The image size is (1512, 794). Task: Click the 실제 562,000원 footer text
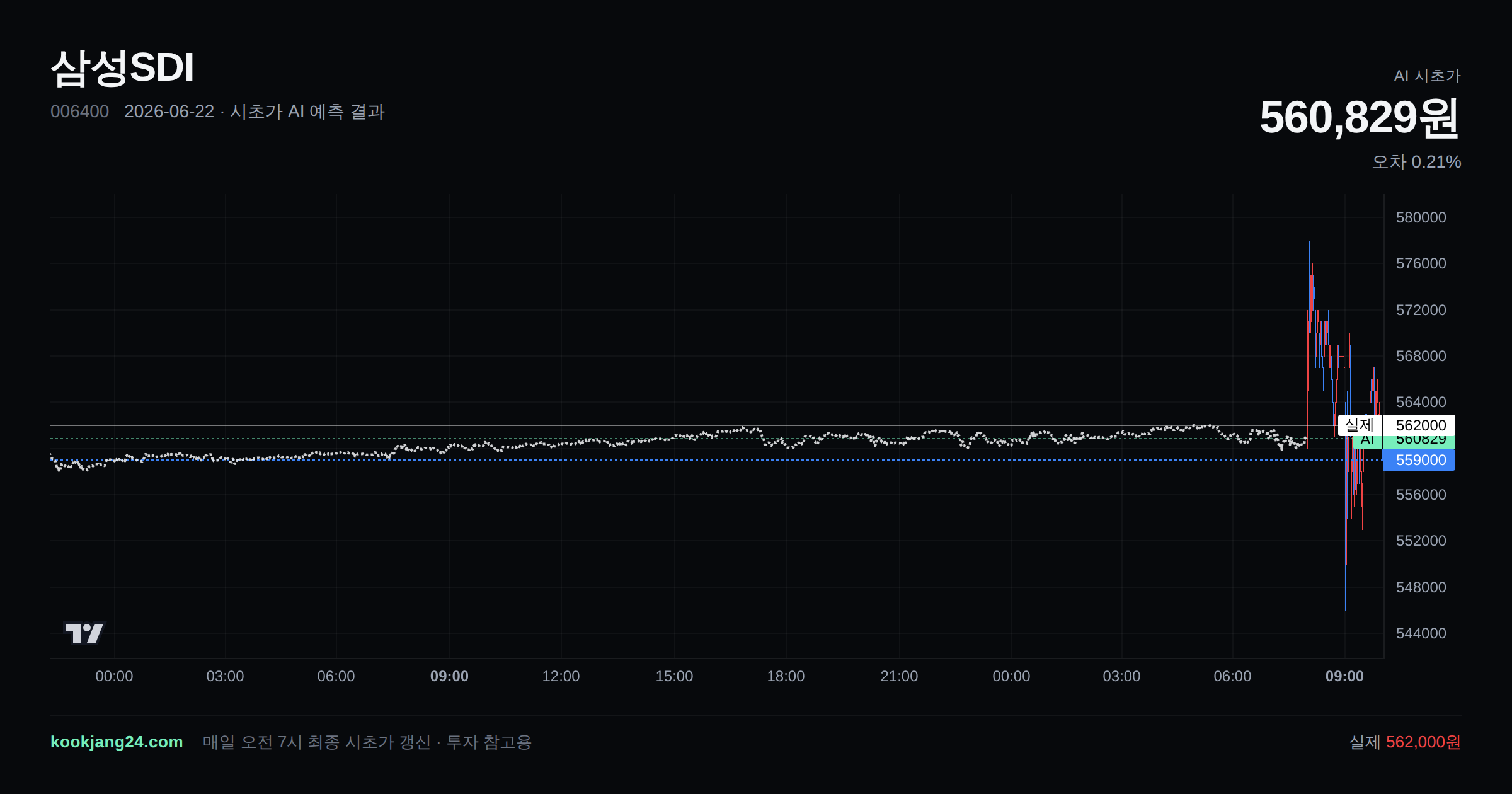[1405, 742]
